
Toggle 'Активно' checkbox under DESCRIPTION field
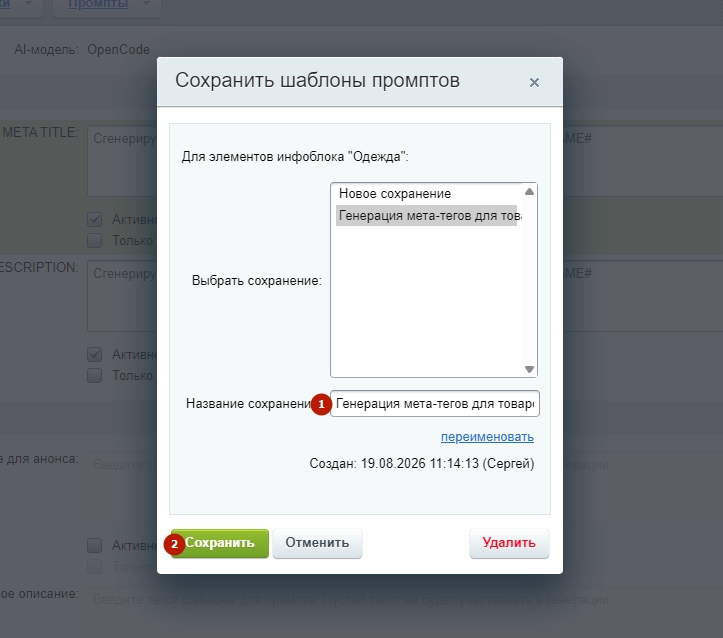tap(95, 354)
